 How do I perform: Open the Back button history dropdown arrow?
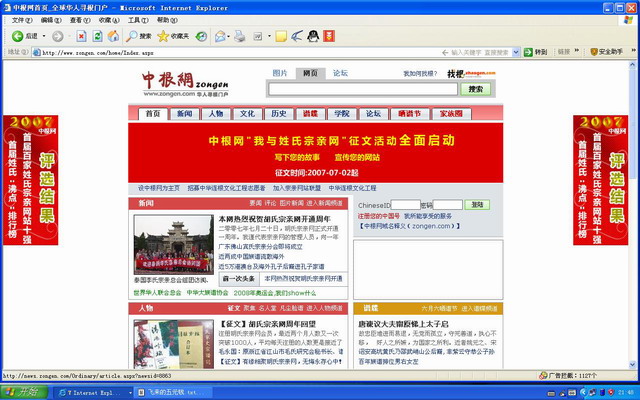[44, 36]
